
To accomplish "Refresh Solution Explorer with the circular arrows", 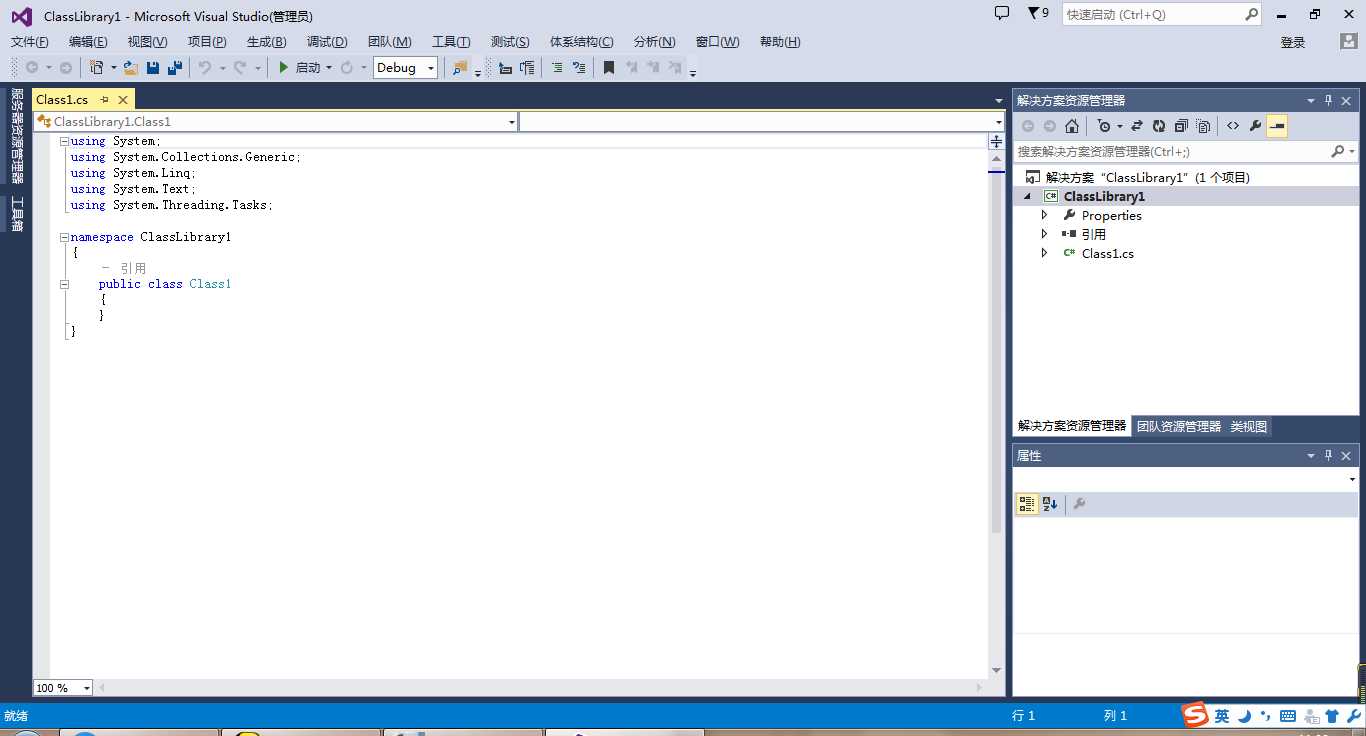I will click(1159, 126).
